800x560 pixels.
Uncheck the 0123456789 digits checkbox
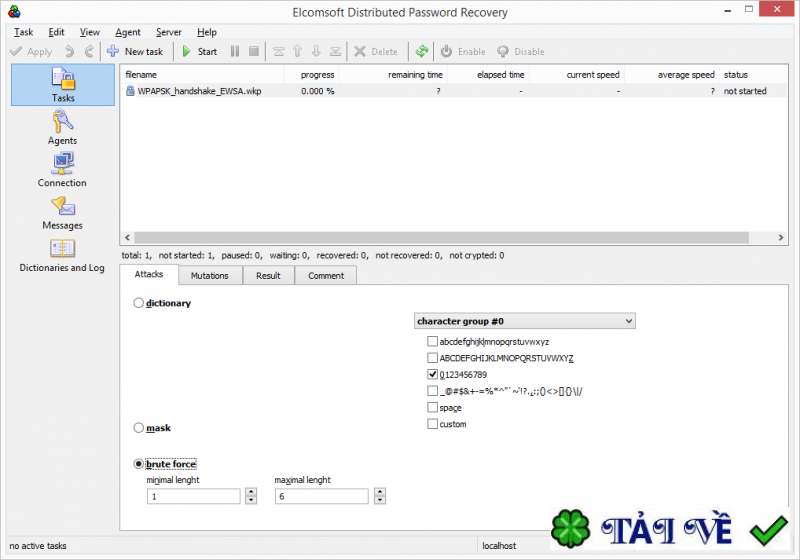[x=432, y=375]
